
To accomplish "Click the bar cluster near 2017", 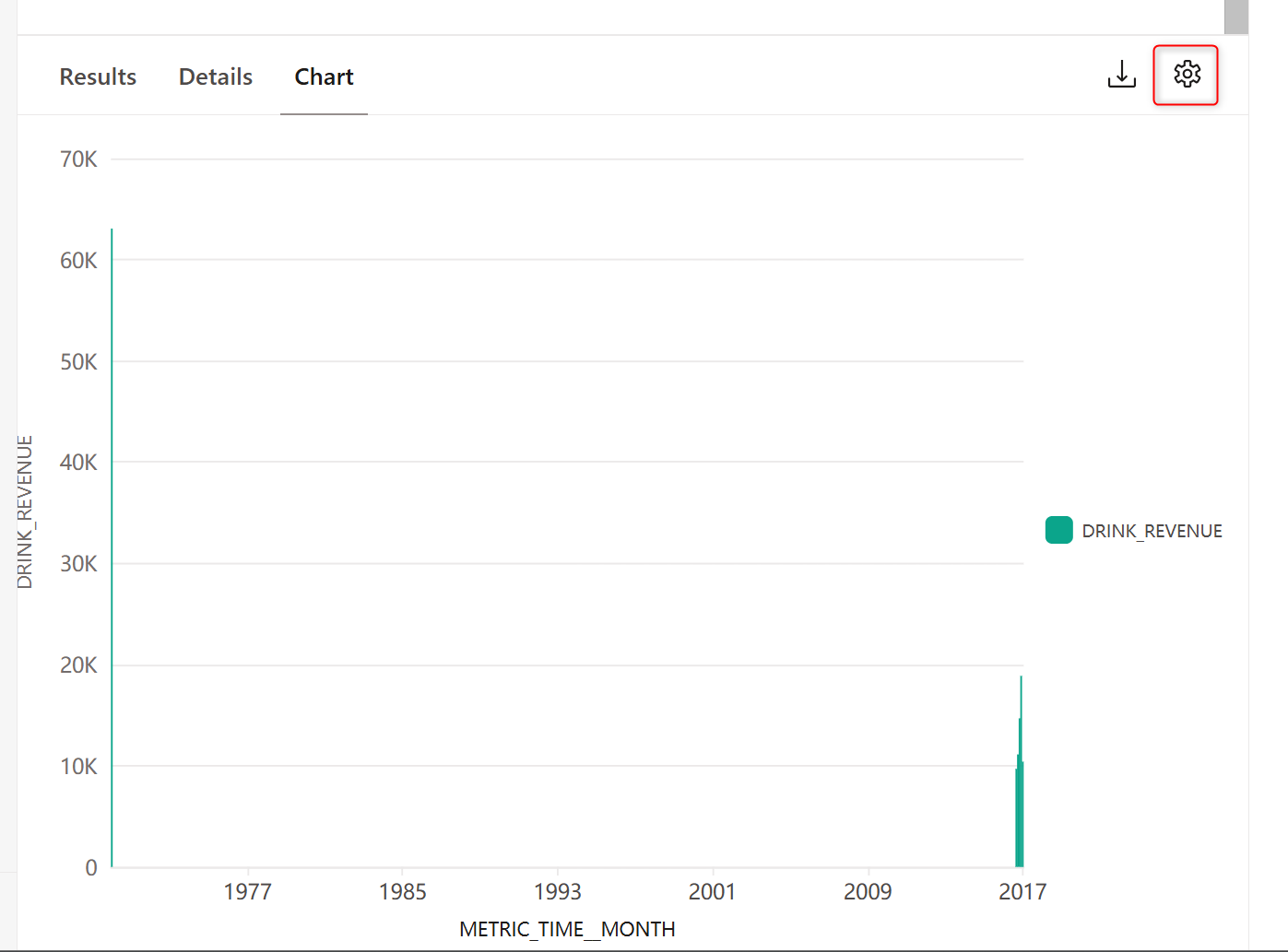I will [1020, 772].
